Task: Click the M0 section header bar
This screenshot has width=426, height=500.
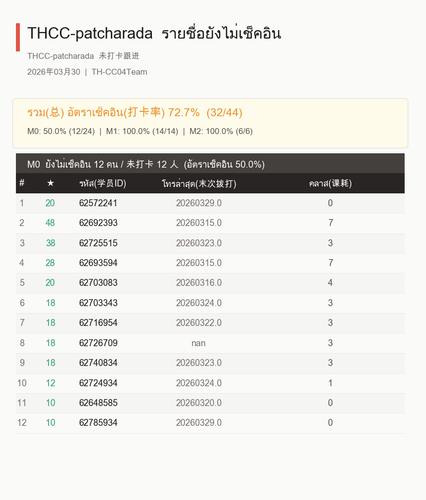Action: [x=210, y=164]
